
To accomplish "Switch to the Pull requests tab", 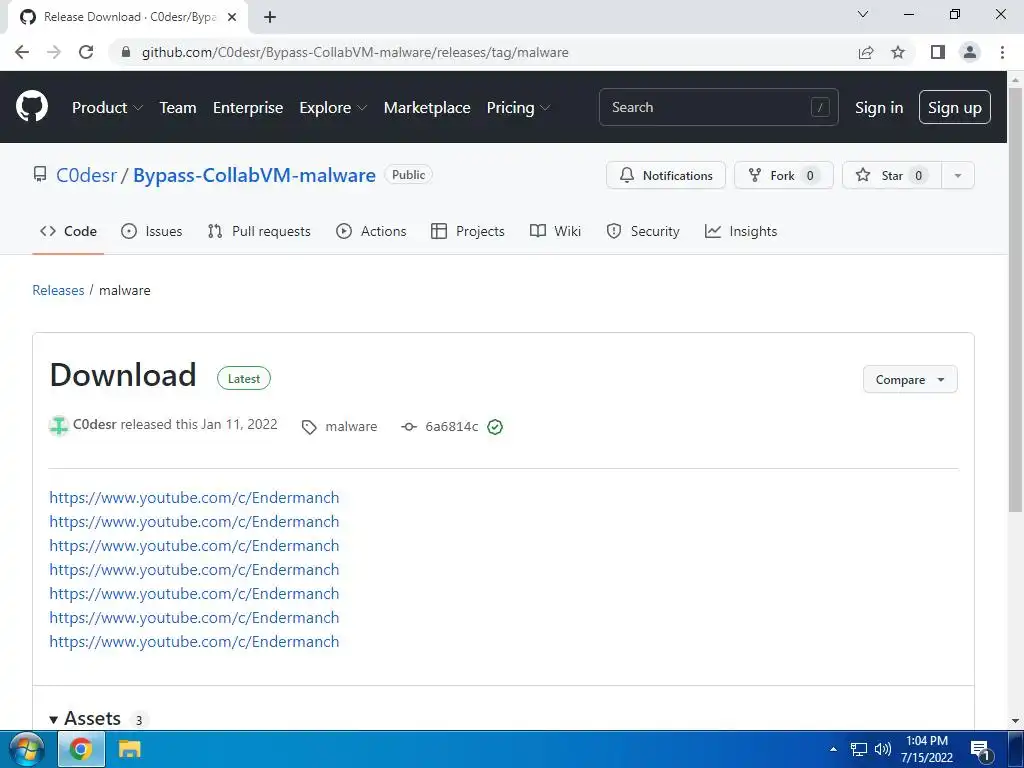I will click(x=259, y=231).
